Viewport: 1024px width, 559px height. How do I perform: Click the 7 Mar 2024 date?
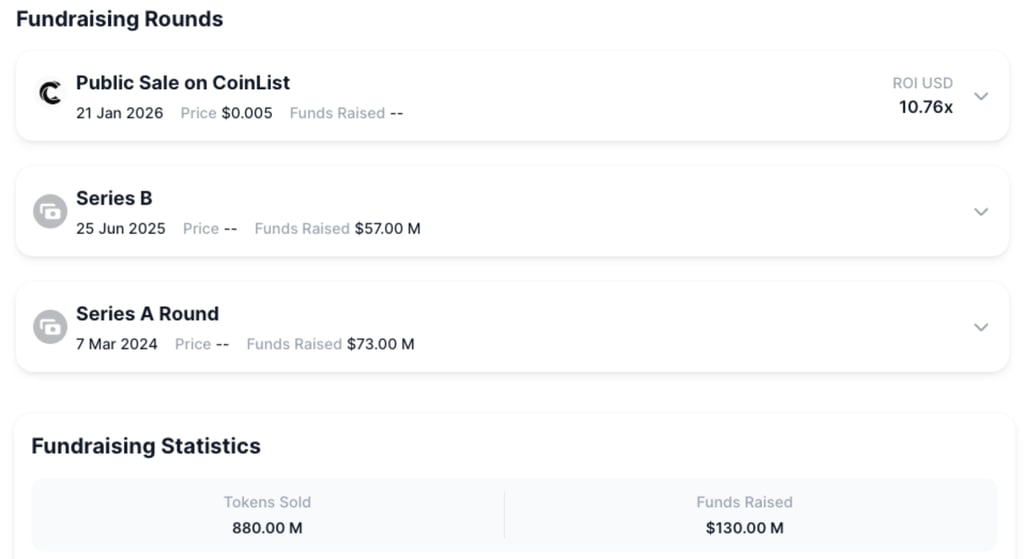point(117,344)
